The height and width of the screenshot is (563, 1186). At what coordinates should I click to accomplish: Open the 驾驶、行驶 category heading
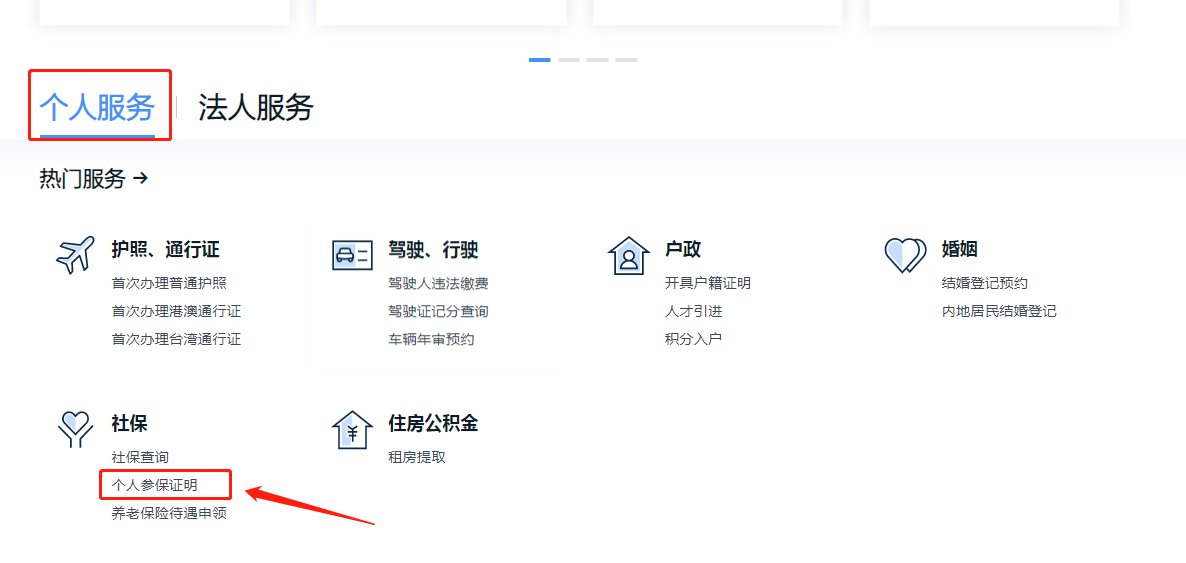(433, 250)
